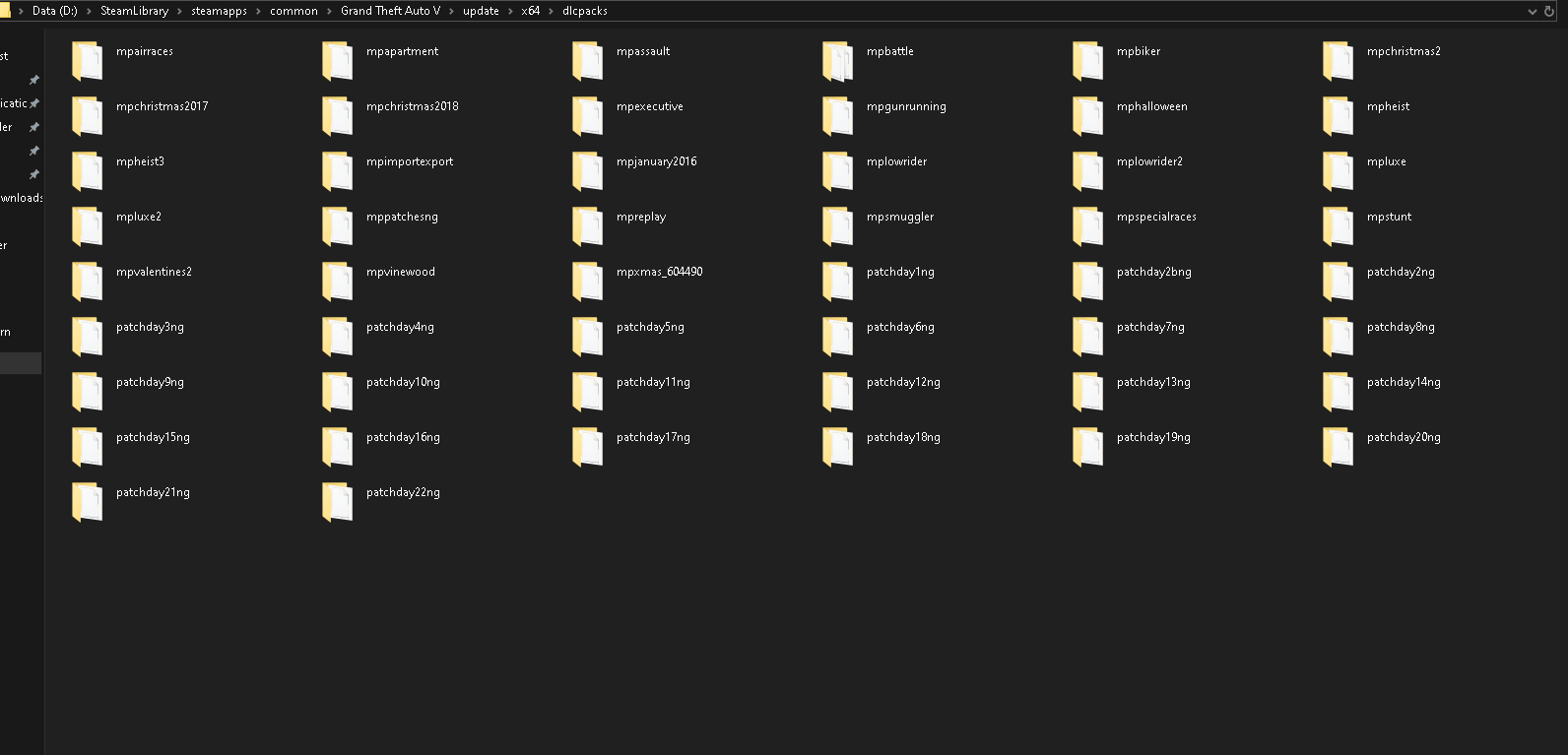Open the common breadcrumb segment
The height and width of the screenshot is (755, 1568).
click(294, 11)
